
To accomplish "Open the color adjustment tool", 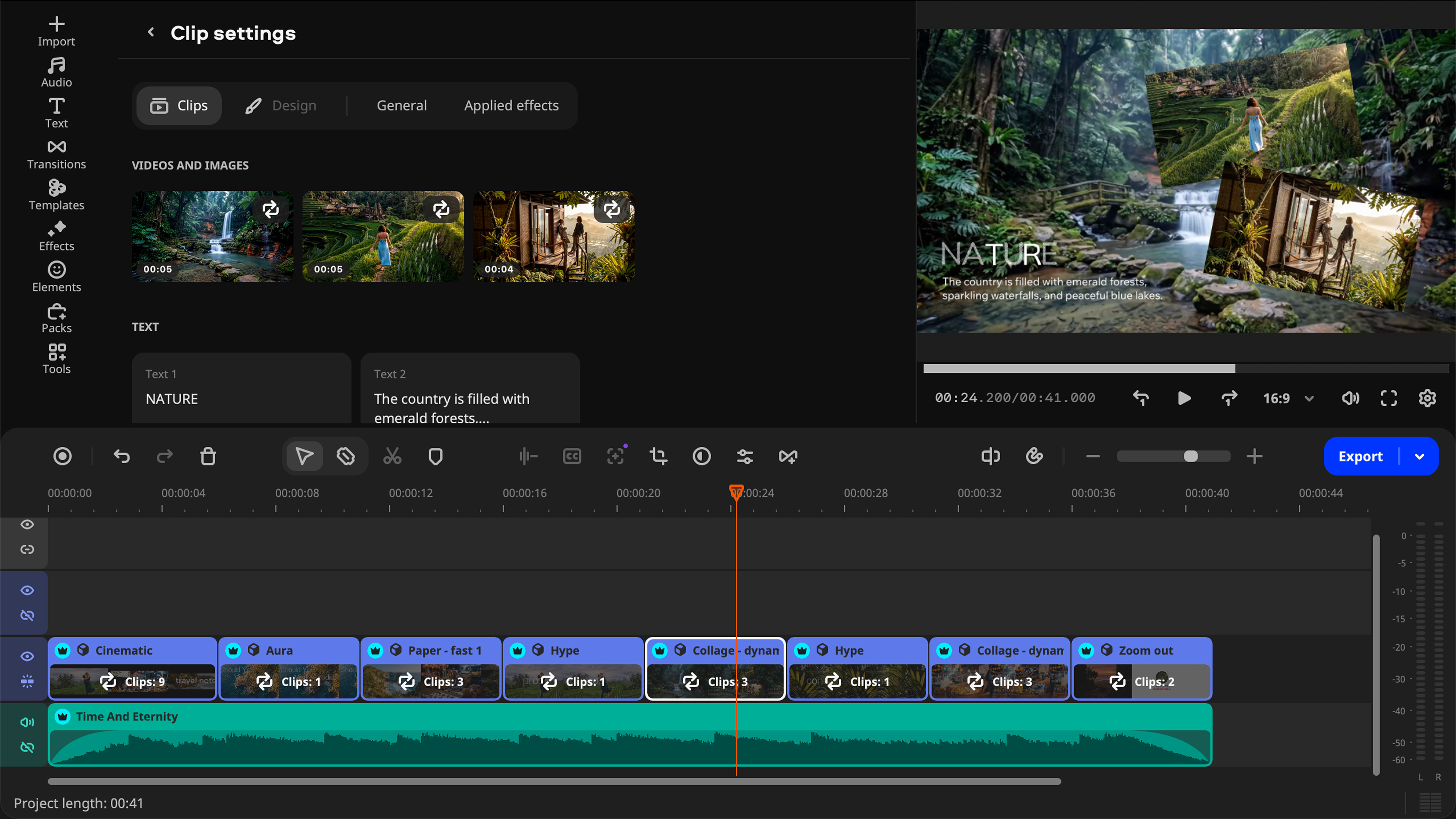I will [x=701, y=456].
